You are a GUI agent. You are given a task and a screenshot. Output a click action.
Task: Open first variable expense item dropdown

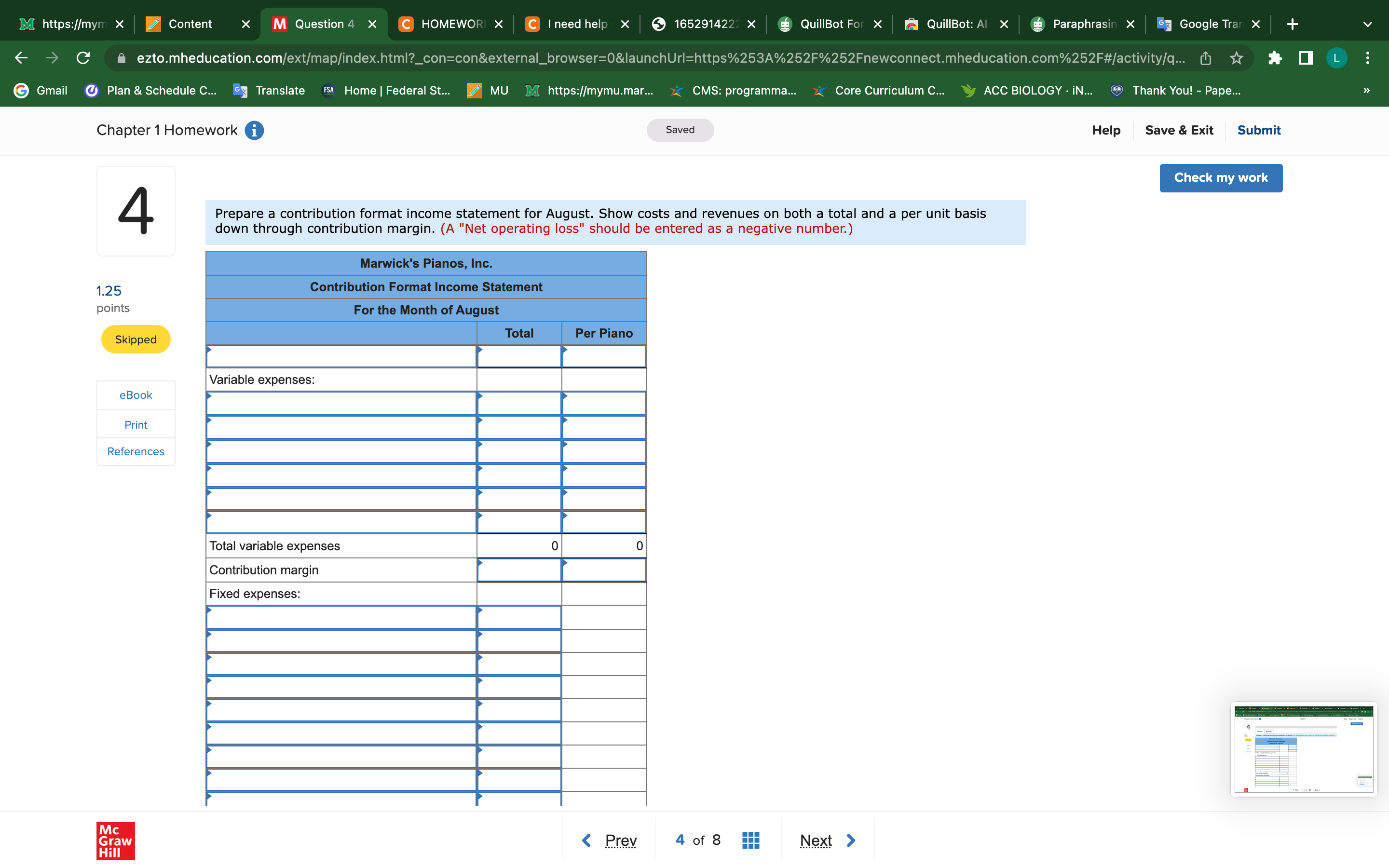(341, 404)
